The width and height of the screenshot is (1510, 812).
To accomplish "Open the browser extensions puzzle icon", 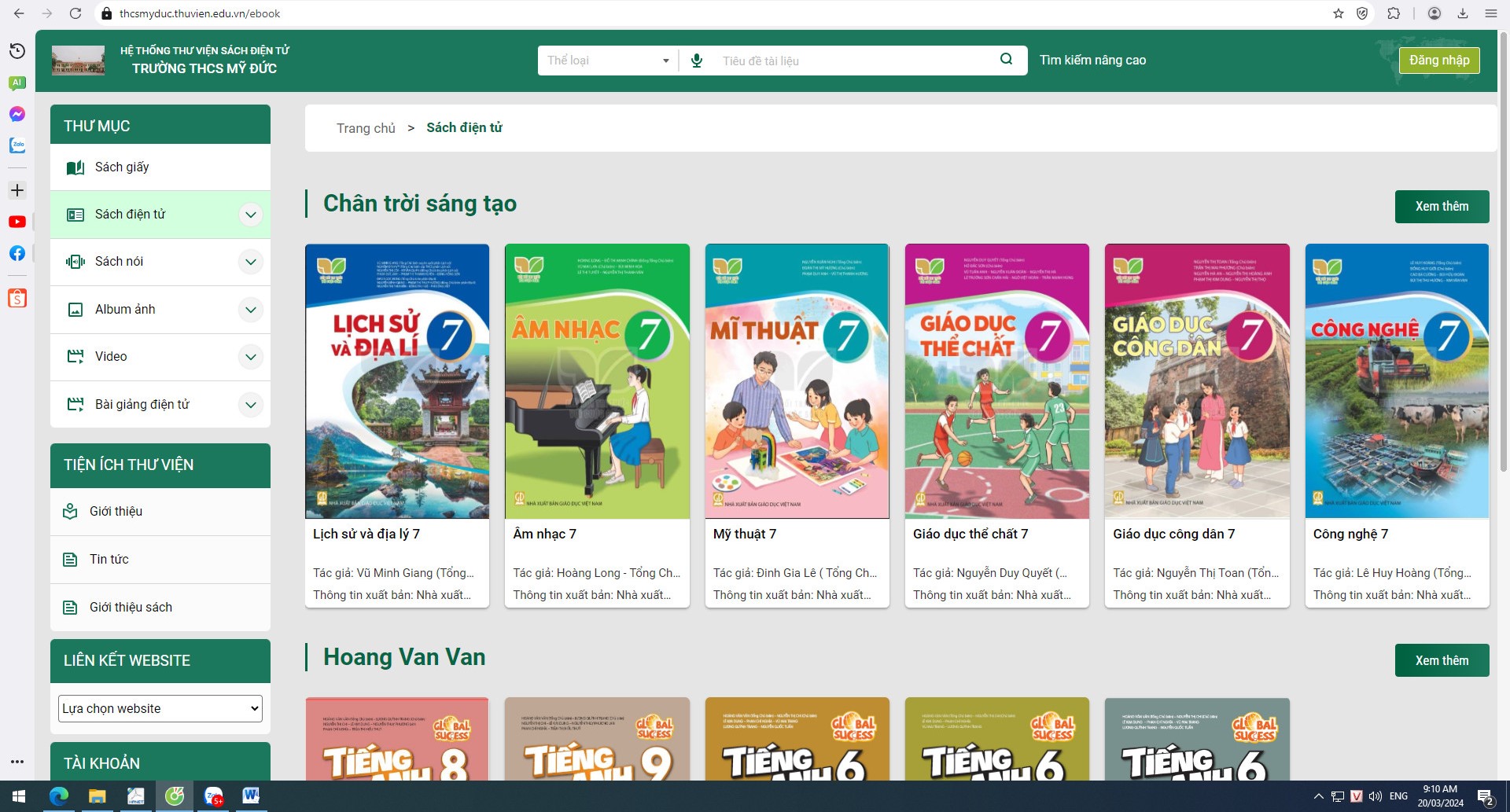I will point(1394,13).
